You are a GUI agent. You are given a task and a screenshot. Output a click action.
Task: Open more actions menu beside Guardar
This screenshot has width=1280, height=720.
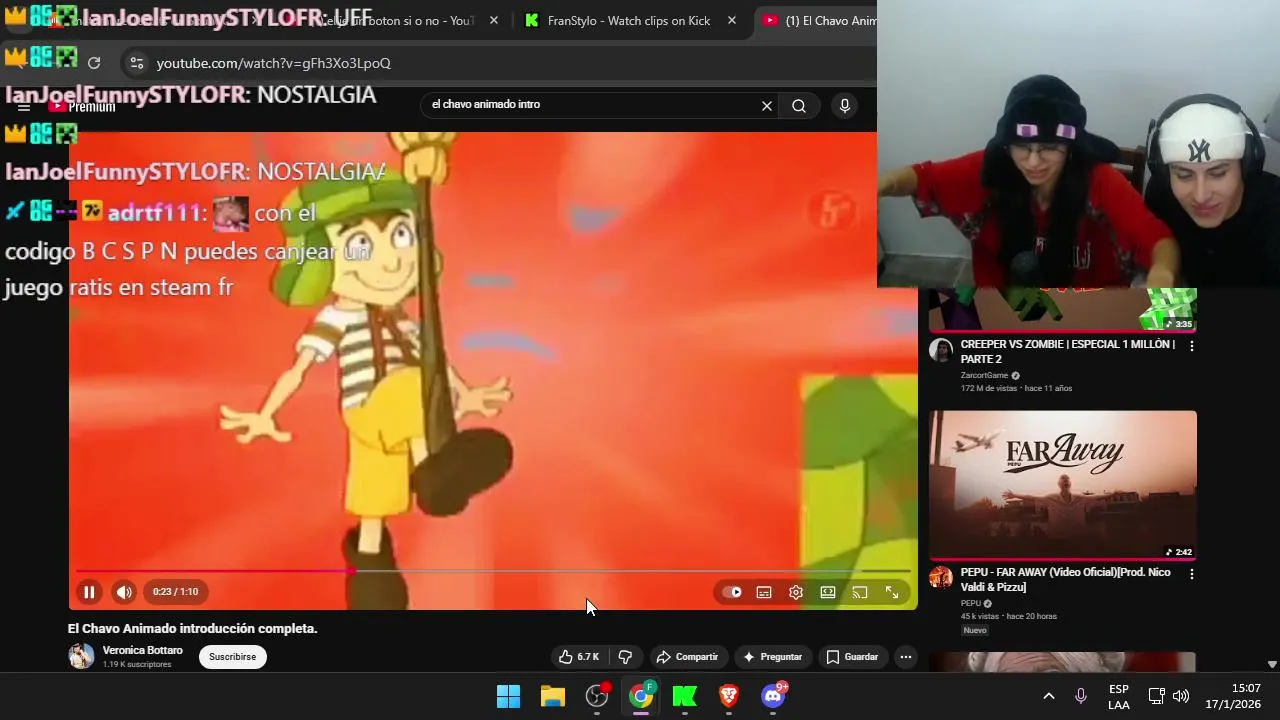click(905, 657)
